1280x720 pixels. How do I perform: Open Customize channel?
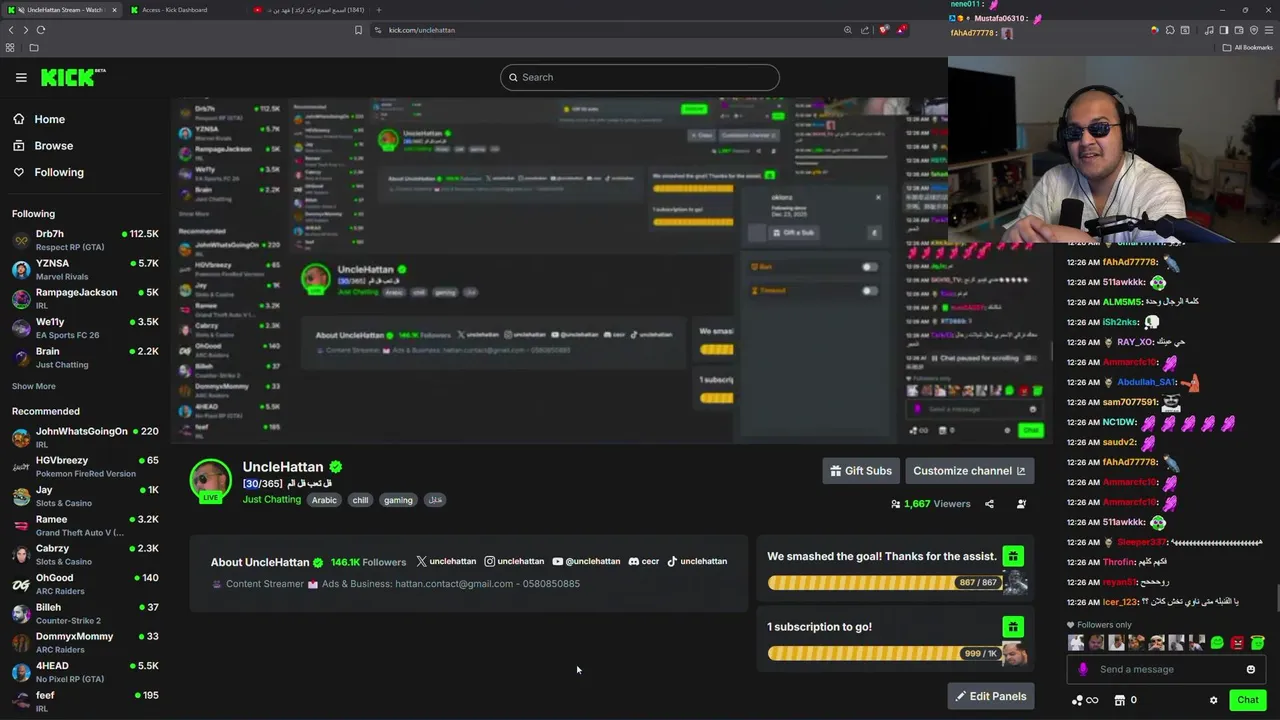coord(969,471)
